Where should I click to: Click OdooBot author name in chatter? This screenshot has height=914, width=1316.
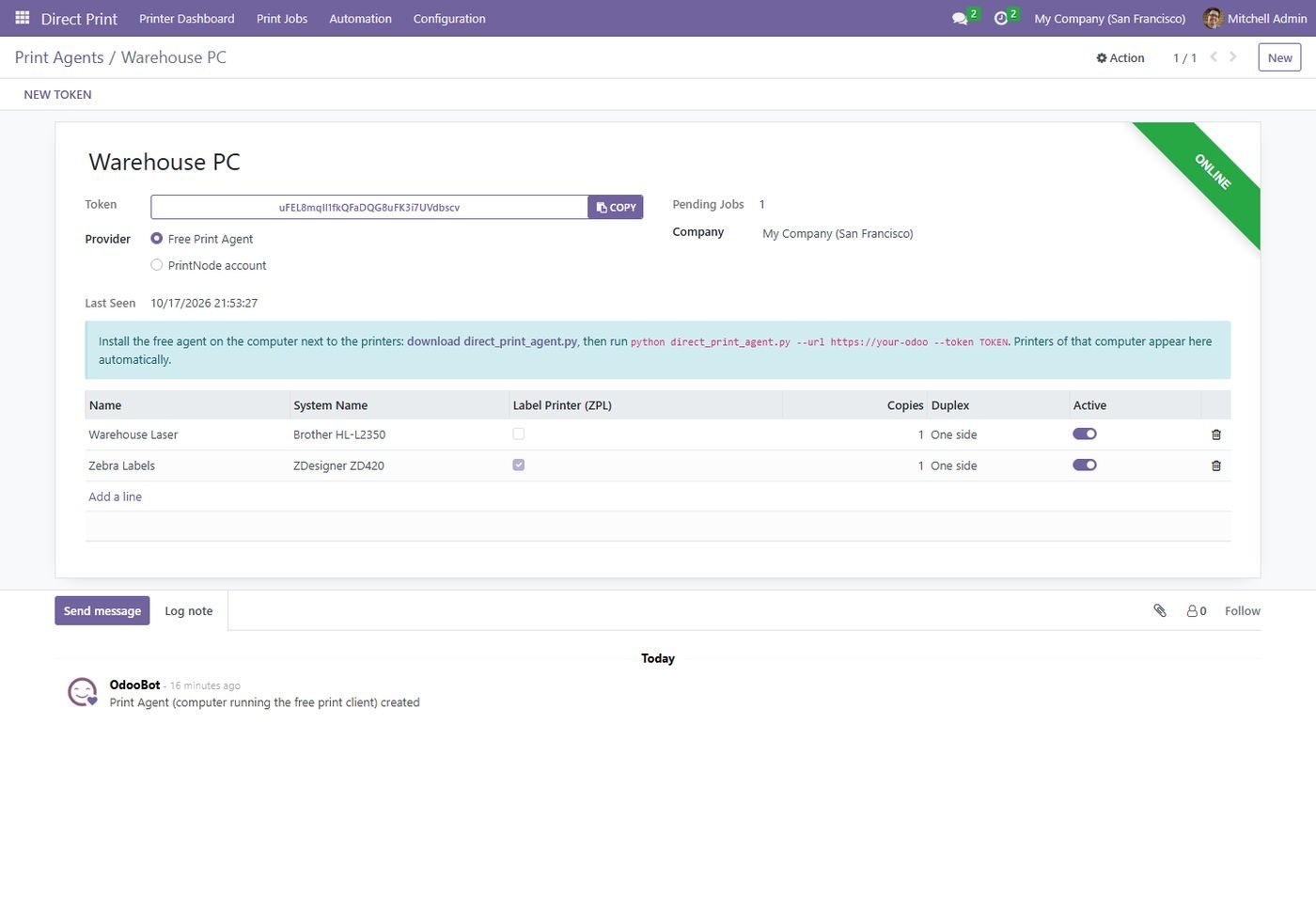coord(134,685)
